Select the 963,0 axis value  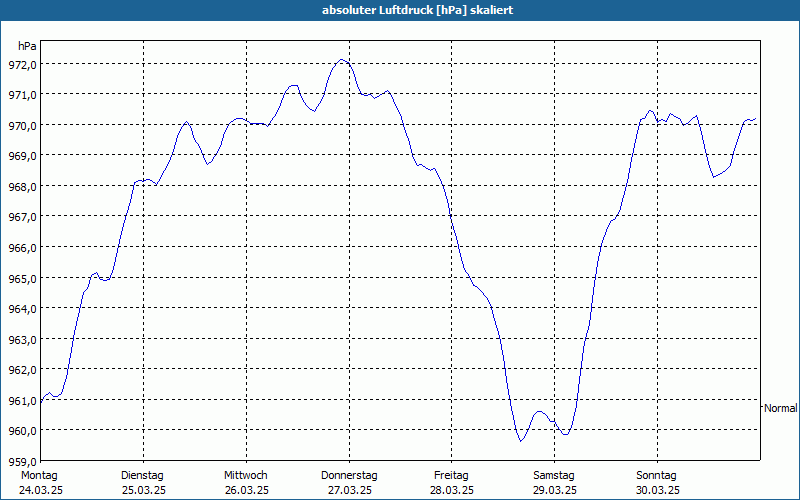pos(23,339)
